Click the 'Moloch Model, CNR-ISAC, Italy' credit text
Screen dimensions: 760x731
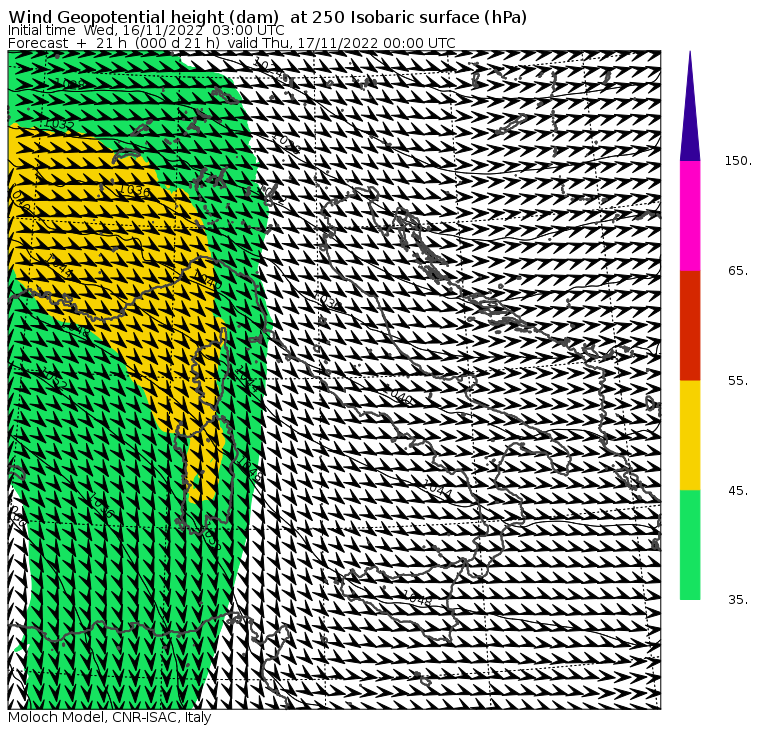tap(110, 717)
